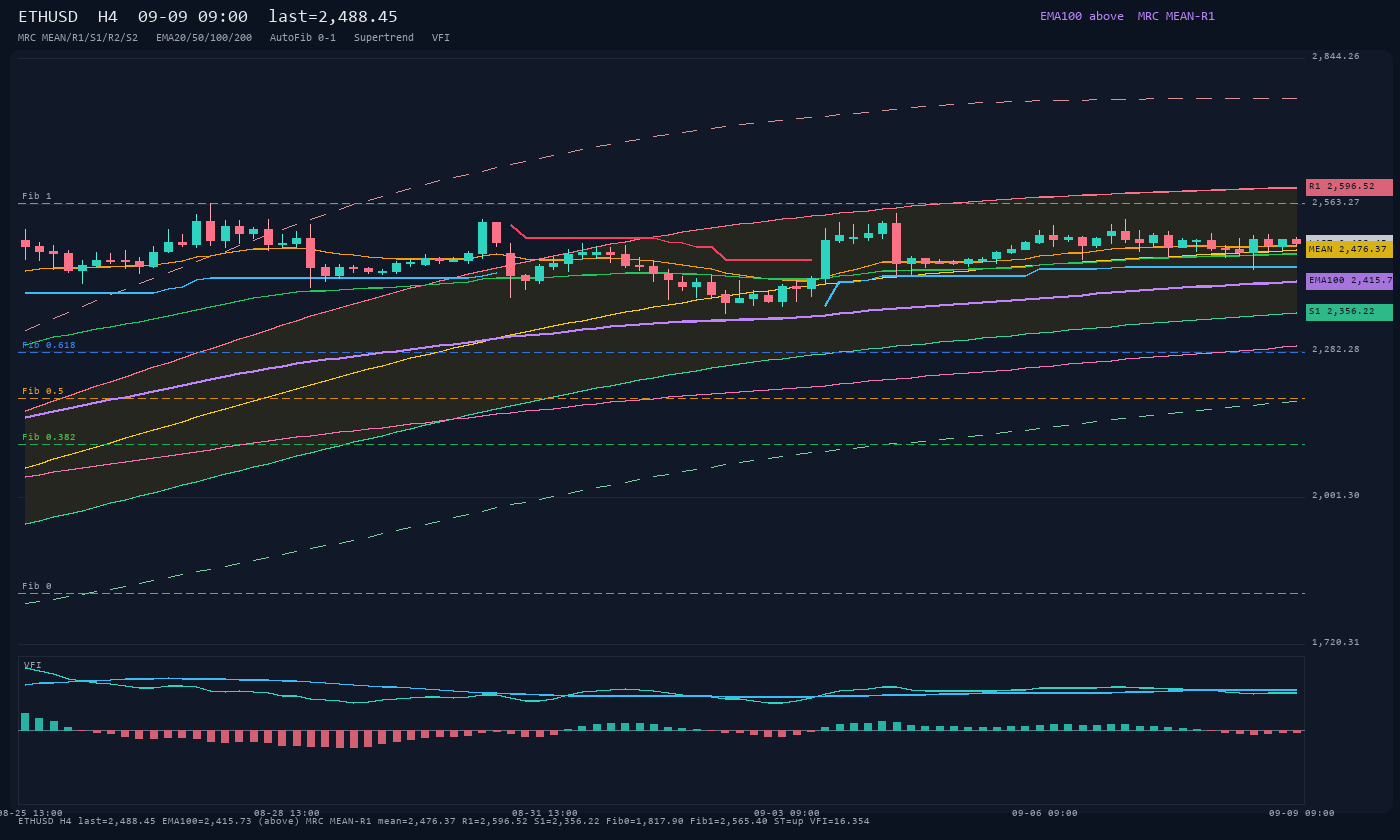
Task: Click the bottom summary line starting 'ETHUSD H4 last='
Action: (x=444, y=821)
